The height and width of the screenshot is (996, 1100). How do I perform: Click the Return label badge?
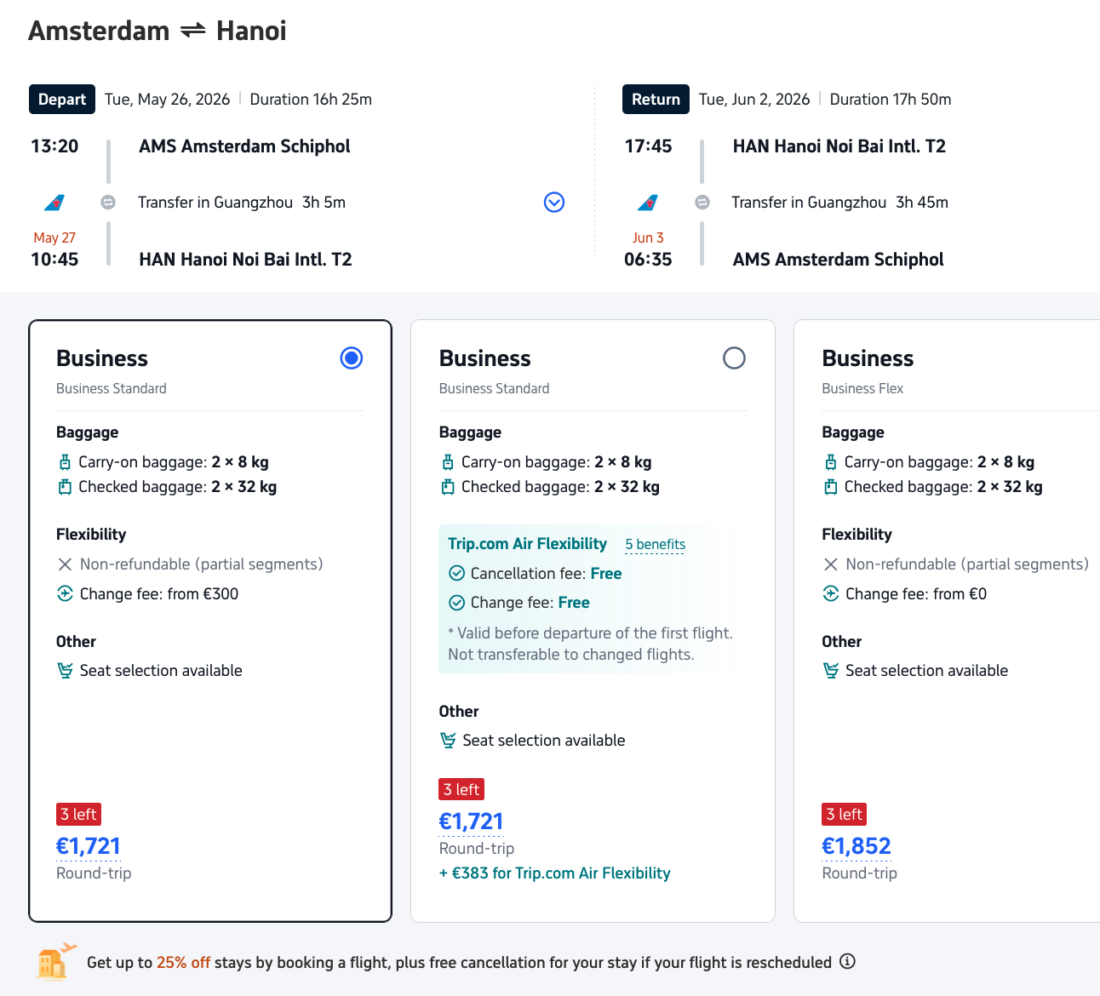[x=656, y=99]
